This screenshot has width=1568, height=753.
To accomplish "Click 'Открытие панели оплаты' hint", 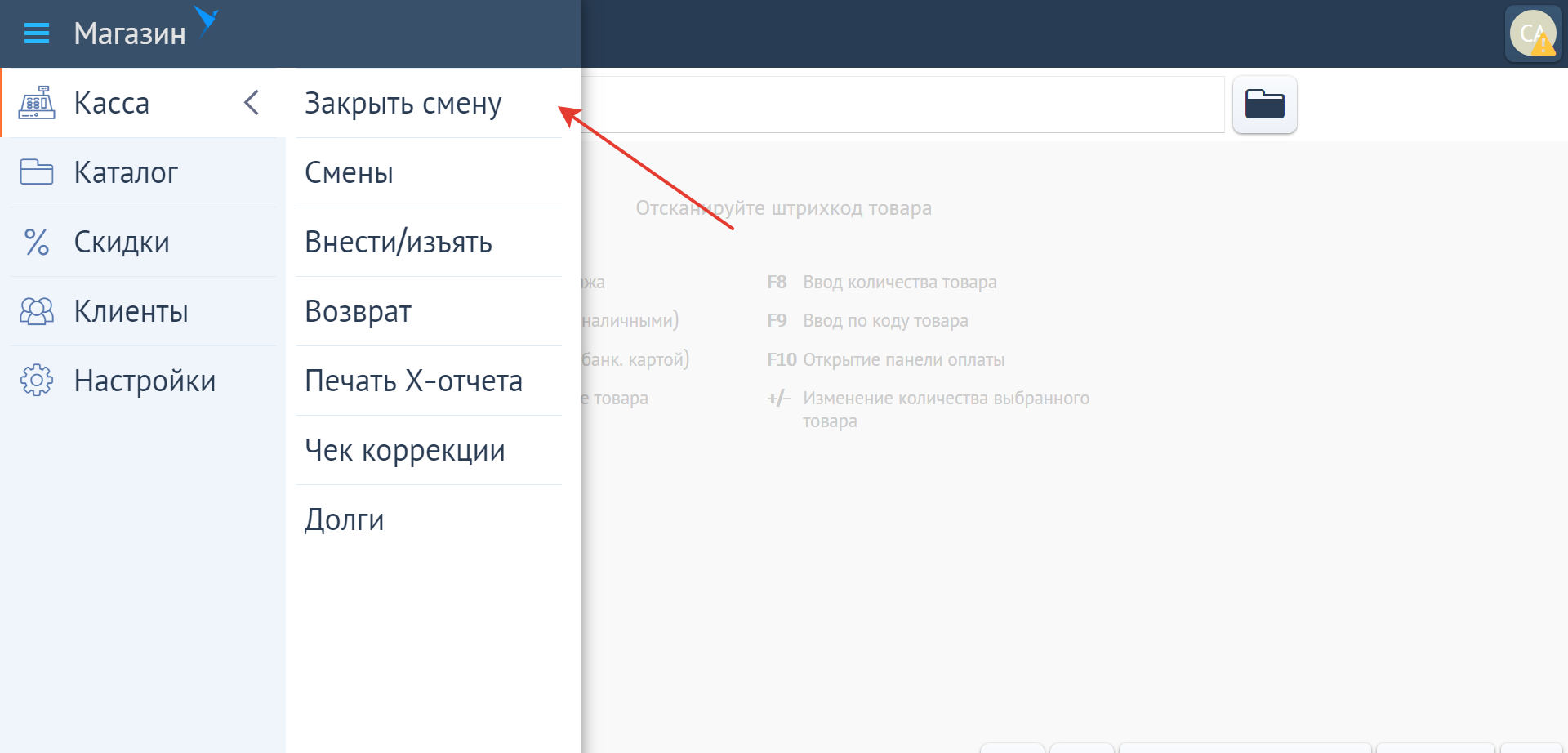I will tap(904, 359).
